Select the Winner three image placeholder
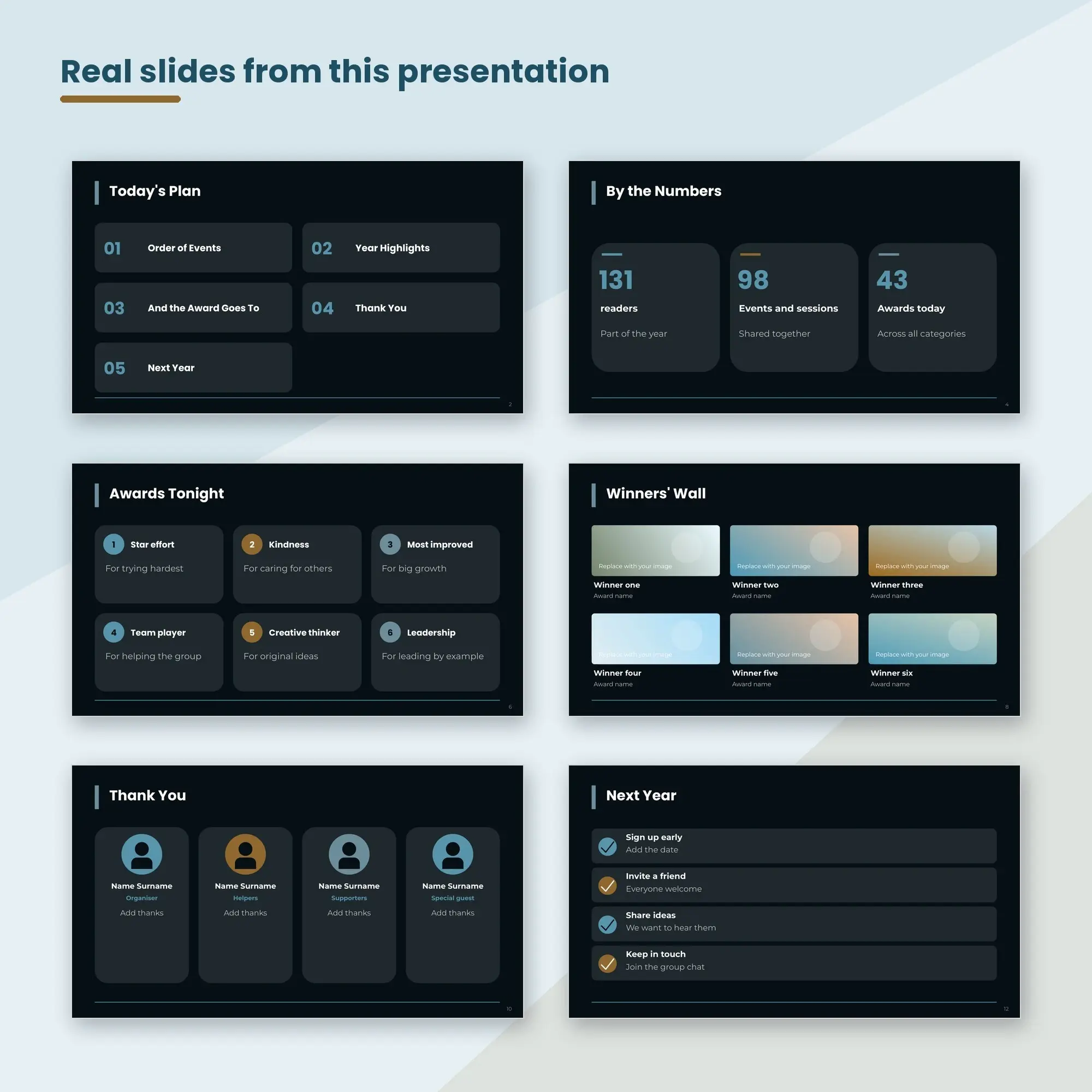Viewport: 1092px width, 1092px height. [x=933, y=550]
